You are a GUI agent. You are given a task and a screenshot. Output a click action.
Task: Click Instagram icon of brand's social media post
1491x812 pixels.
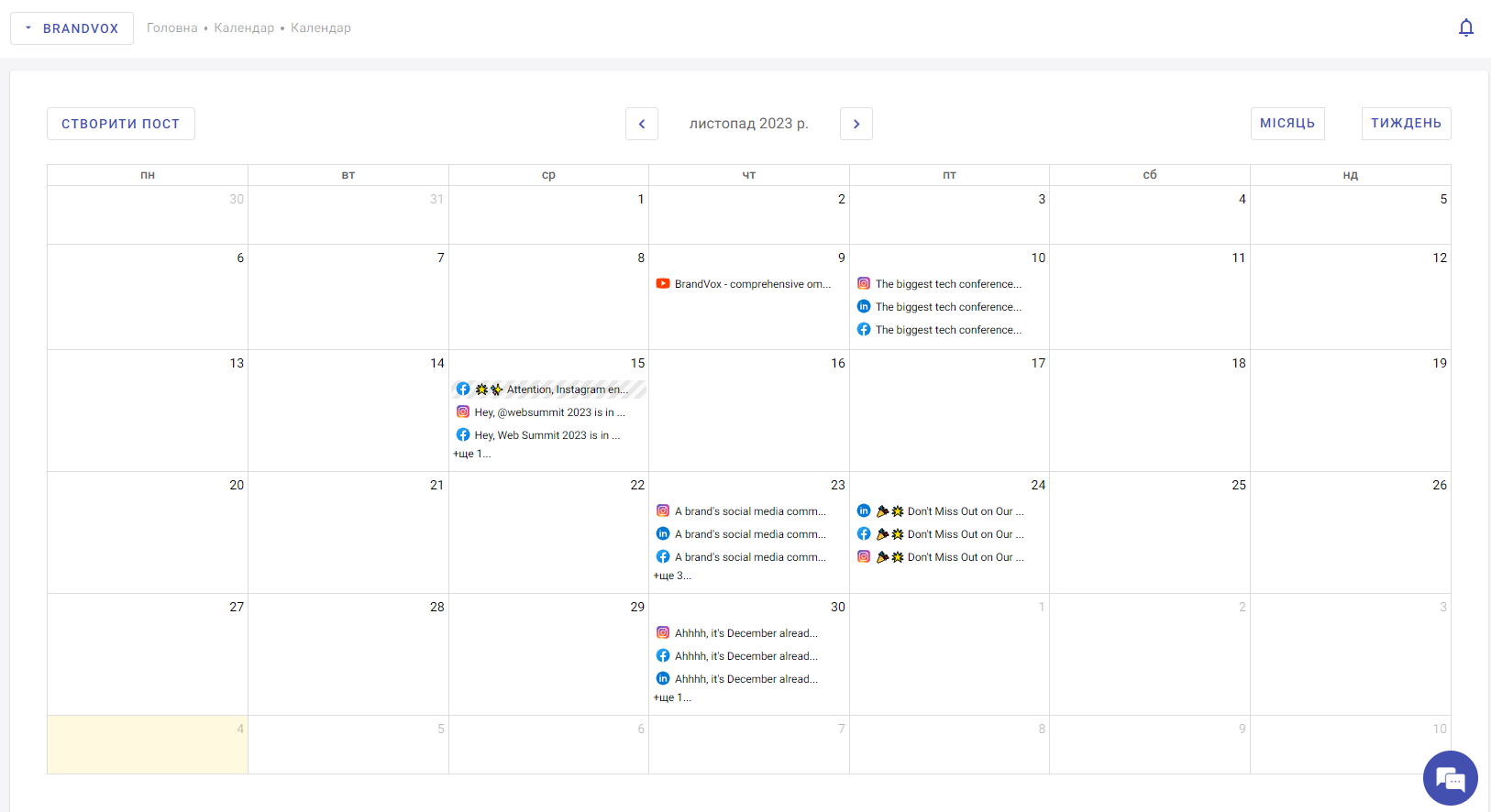(x=663, y=511)
